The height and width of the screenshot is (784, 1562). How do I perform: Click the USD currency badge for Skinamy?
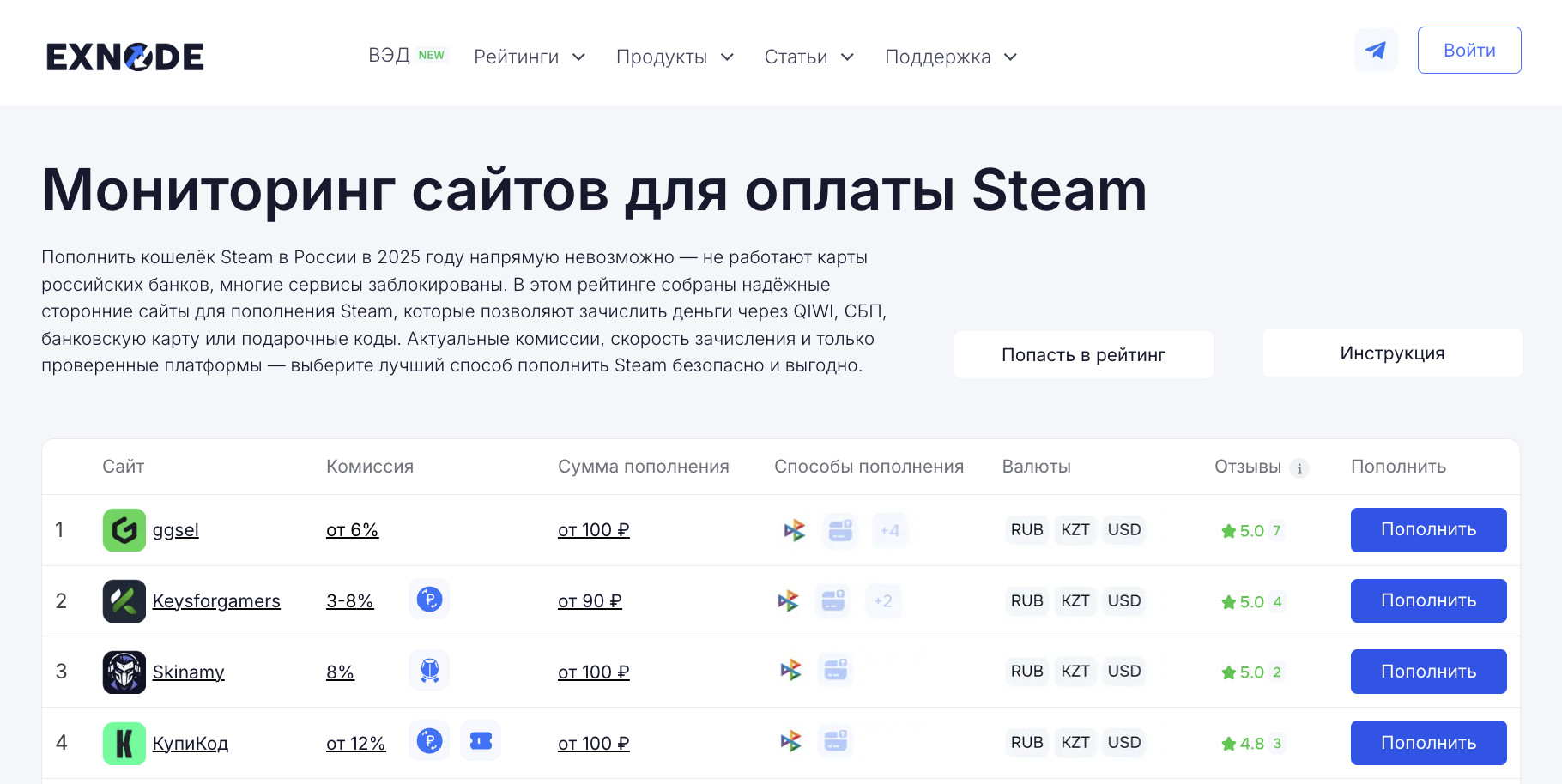[x=1124, y=672]
